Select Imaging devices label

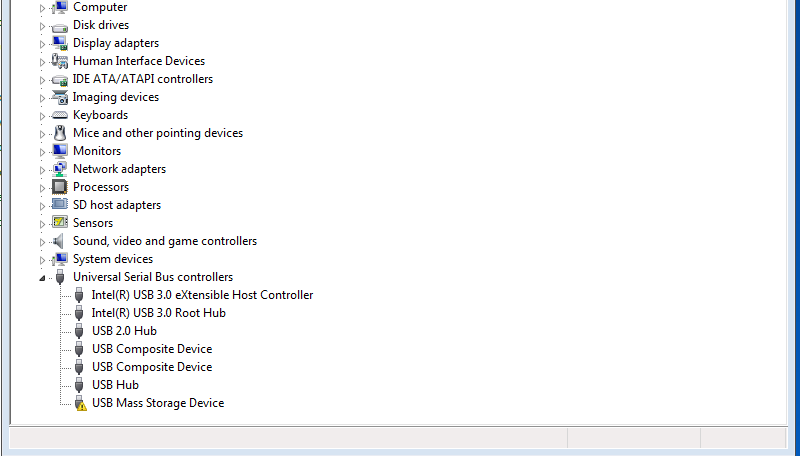(116, 97)
